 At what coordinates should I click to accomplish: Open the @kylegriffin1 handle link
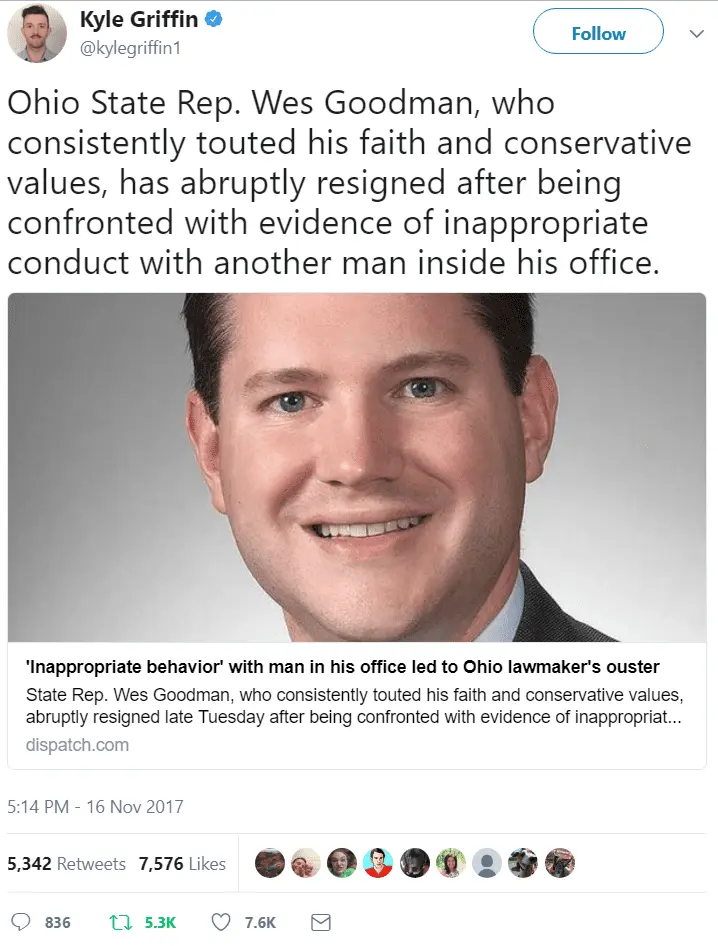[130, 48]
